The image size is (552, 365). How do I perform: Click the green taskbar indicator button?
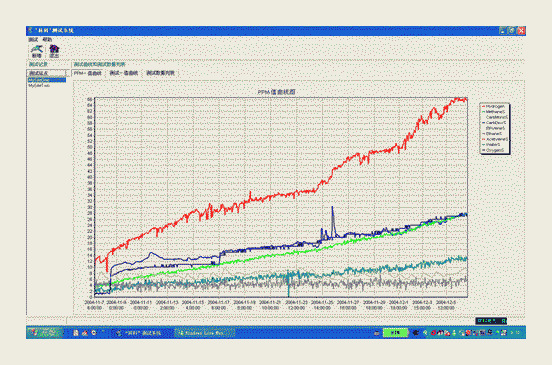(x=395, y=333)
